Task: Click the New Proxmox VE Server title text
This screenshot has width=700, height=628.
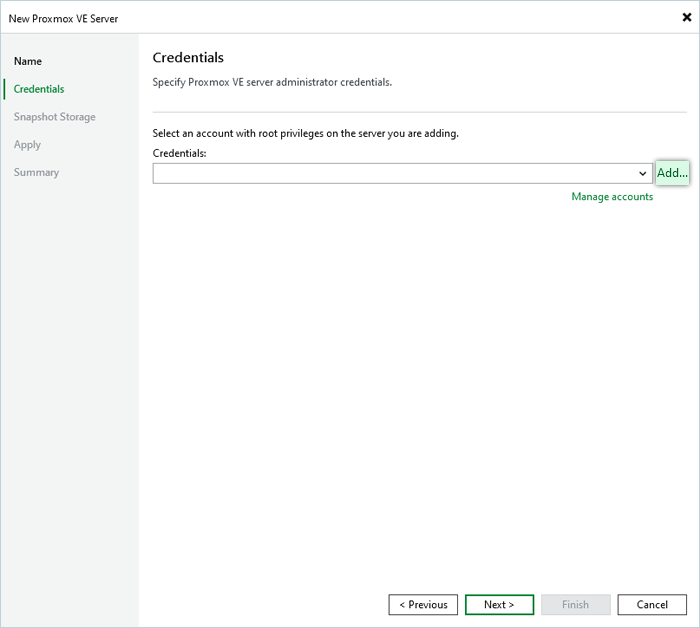Action: (x=64, y=18)
